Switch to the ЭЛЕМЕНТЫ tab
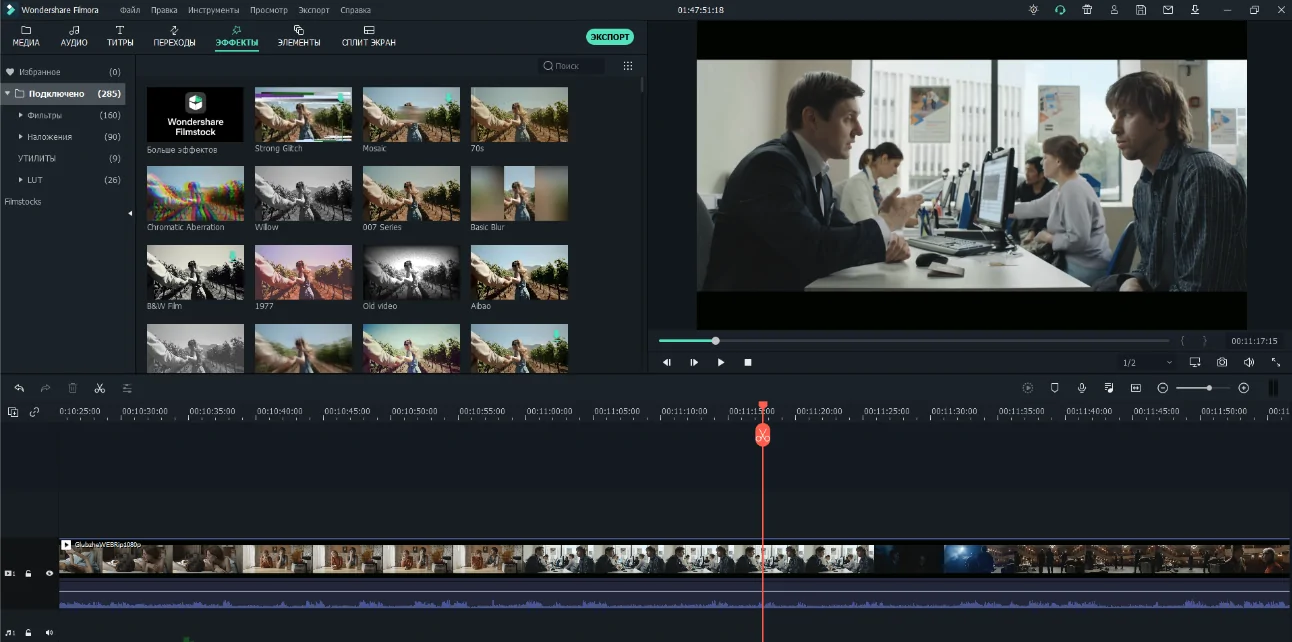This screenshot has width=1292, height=642. (x=299, y=37)
